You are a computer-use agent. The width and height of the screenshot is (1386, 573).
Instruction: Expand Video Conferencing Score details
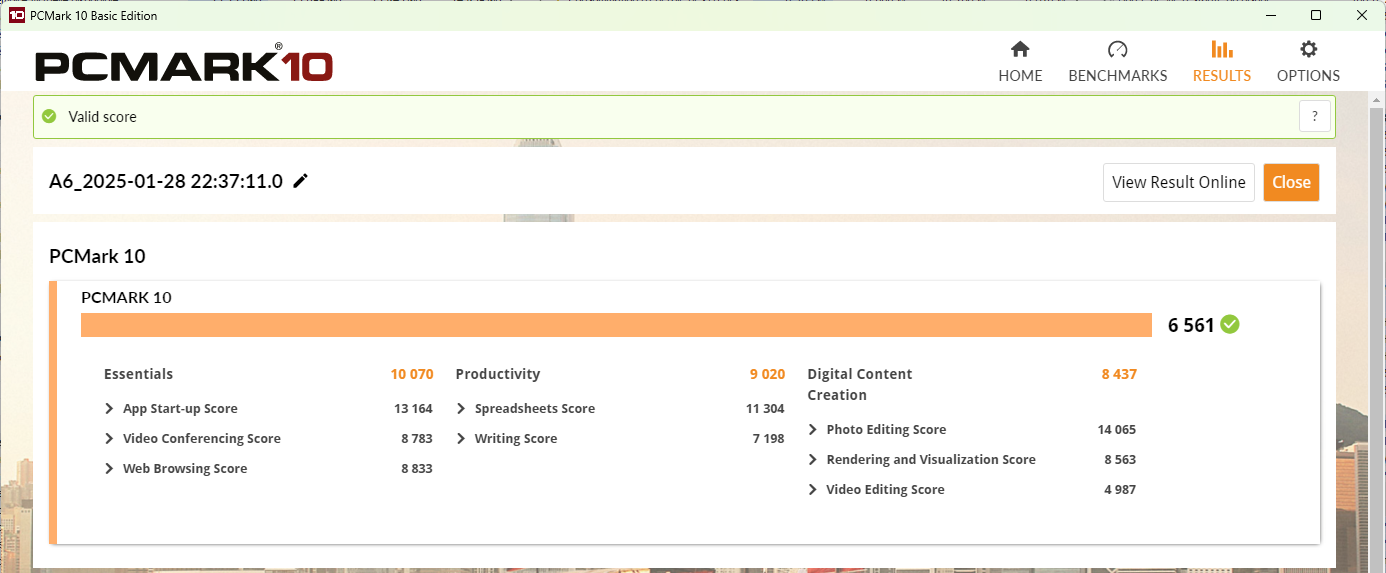click(x=109, y=439)
